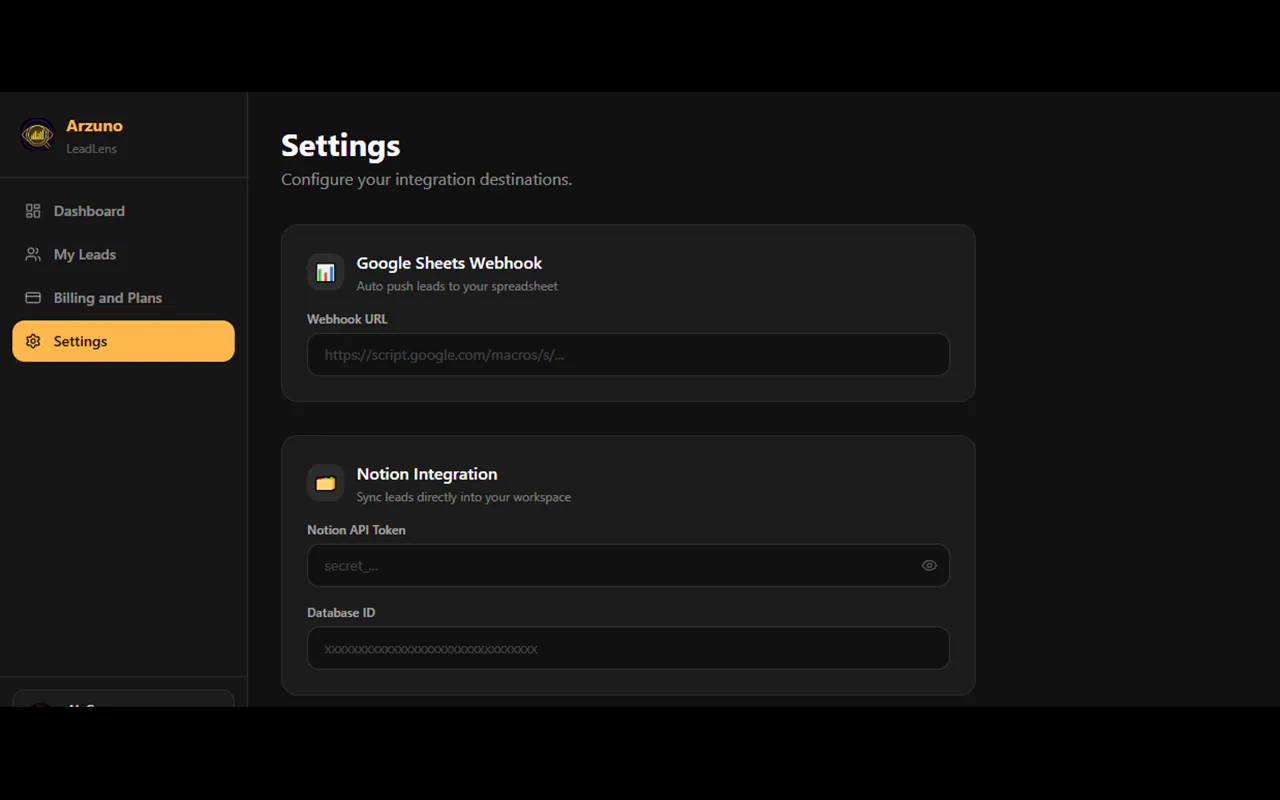Screen dimensions: 1280x800
Task: Open Billing and Plans
Action: pyautogui.click(x=124, y=298)
